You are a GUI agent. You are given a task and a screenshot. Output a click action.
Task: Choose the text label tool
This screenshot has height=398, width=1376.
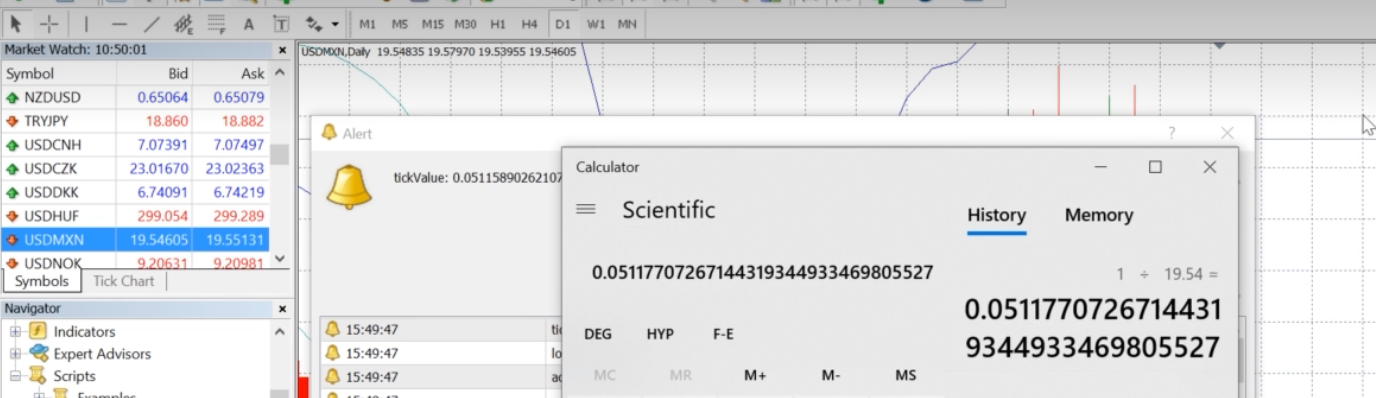point(281,23)
